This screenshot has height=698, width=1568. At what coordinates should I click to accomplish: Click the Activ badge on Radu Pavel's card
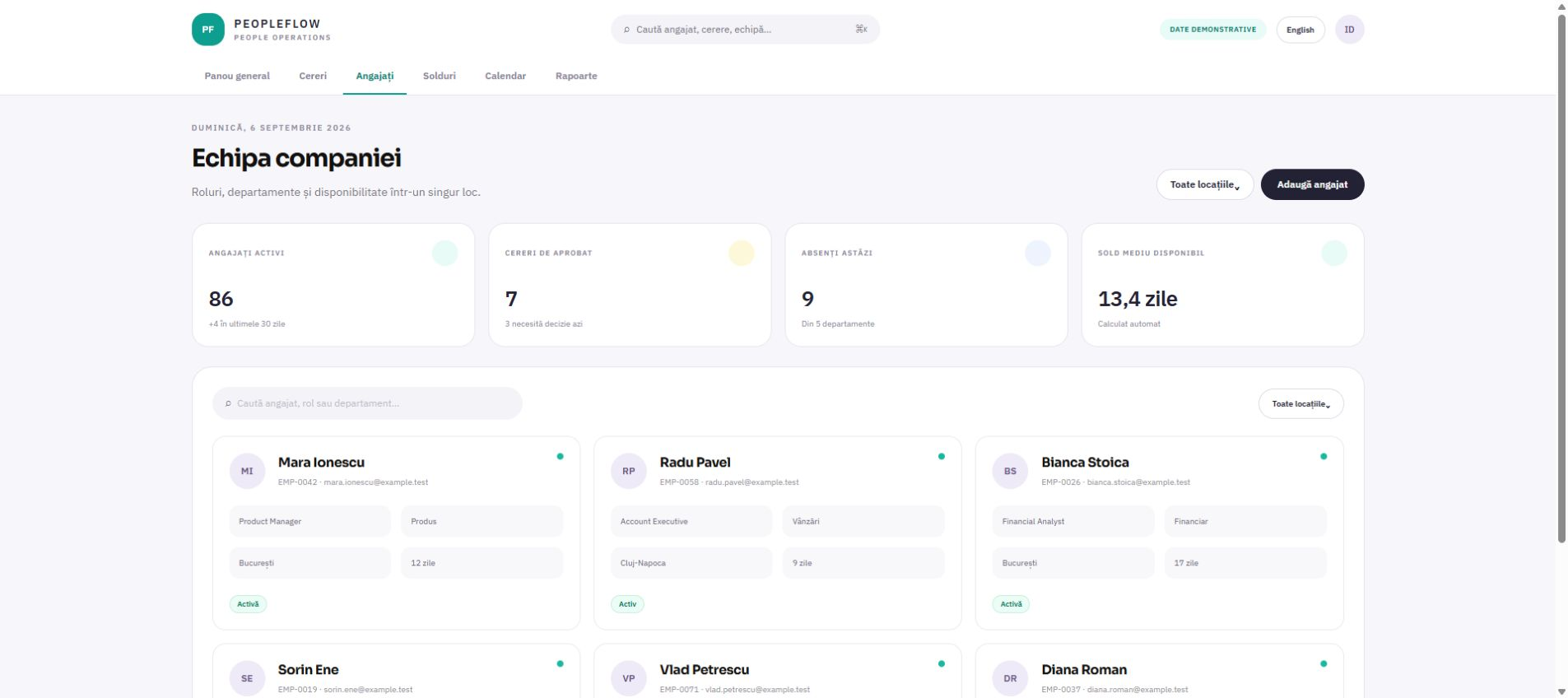[627, 604]
